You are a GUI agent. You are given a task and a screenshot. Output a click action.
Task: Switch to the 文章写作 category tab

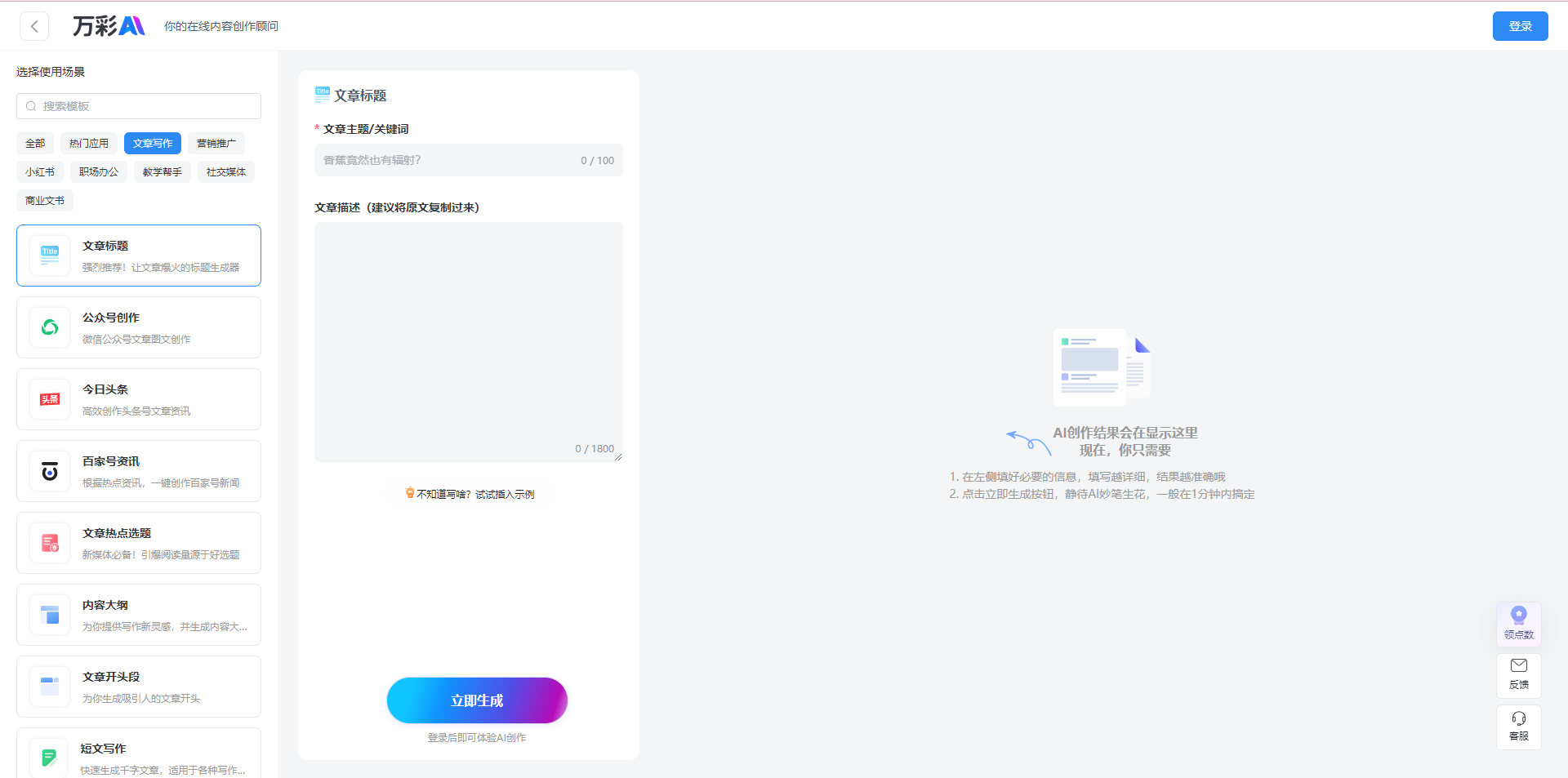click(x=152, y=143)
